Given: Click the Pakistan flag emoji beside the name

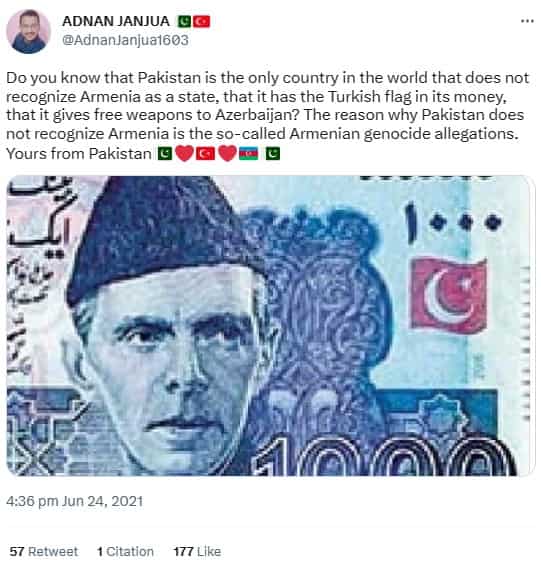Looking at the screenshot, I should [x=184, y=22].
